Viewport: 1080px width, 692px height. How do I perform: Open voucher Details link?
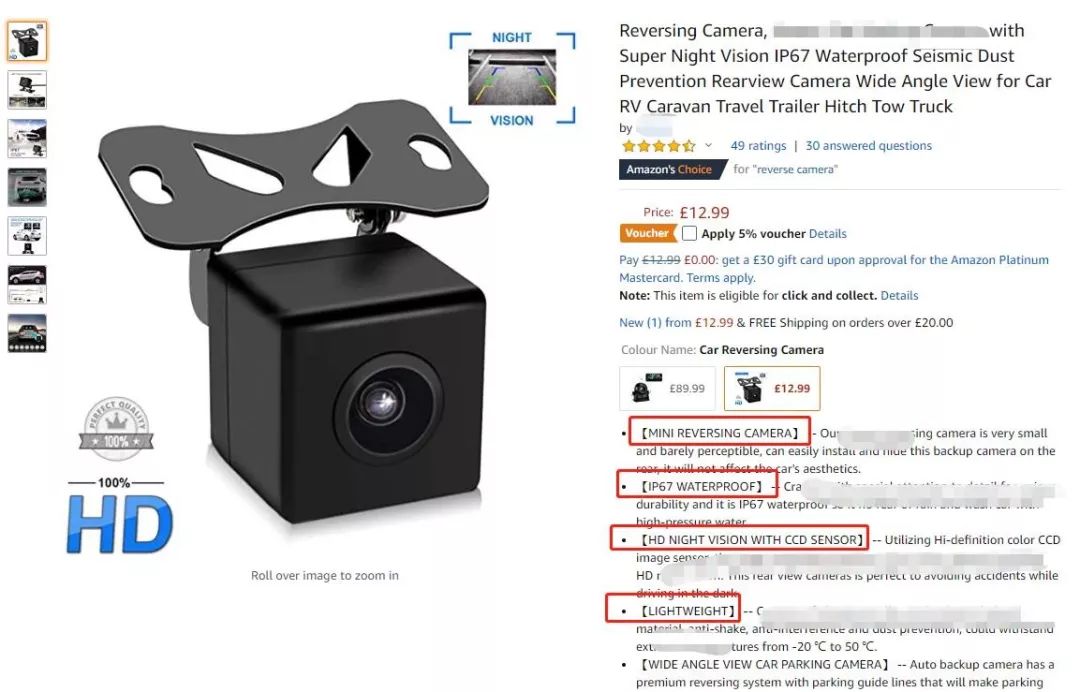[827, 233]
